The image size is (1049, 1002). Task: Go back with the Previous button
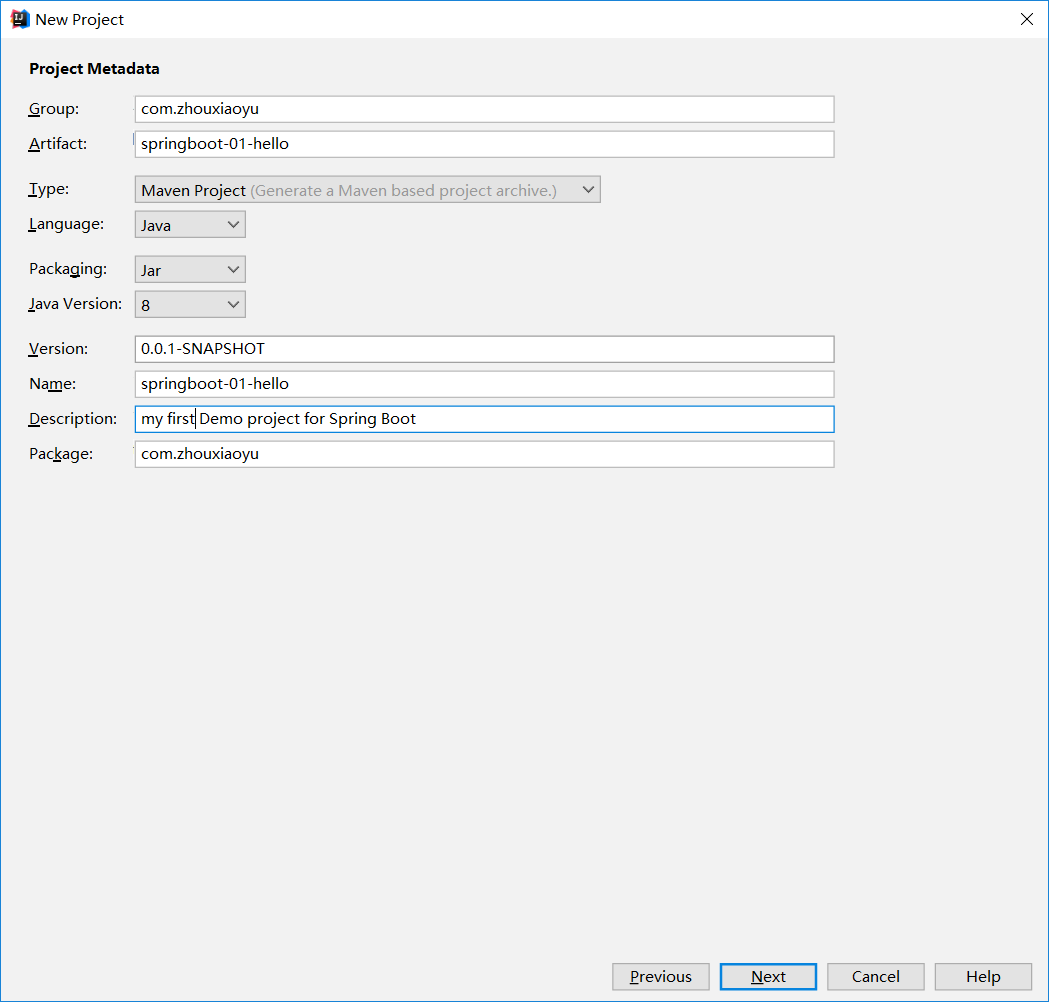point(660,977)
